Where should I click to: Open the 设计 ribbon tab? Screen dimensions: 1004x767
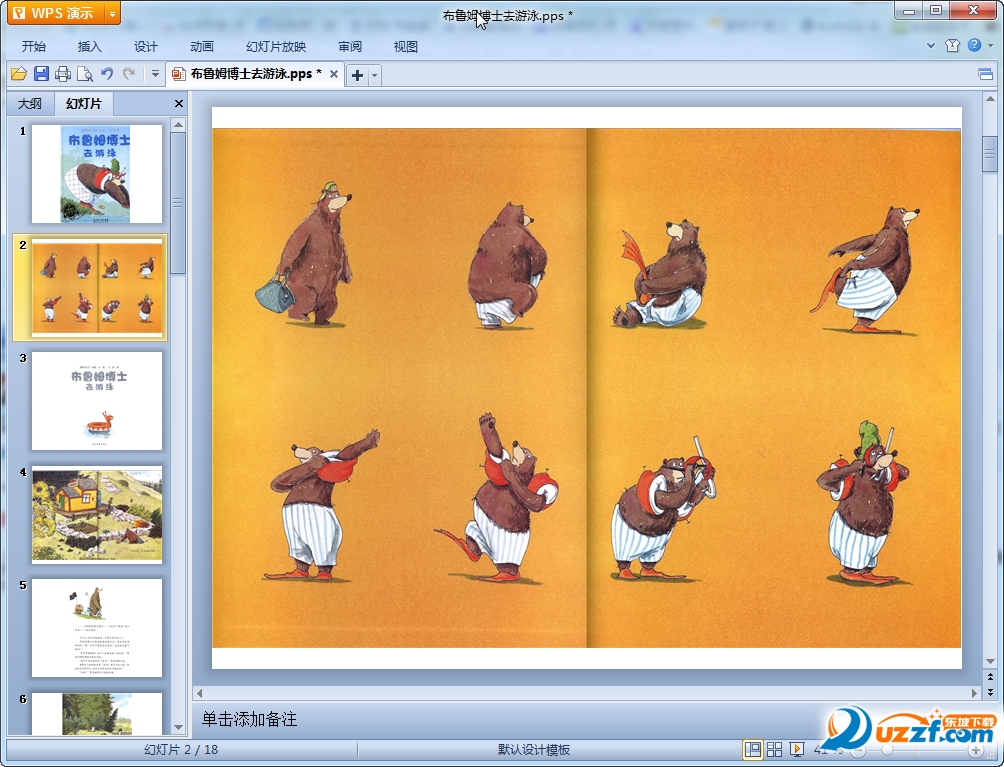click(x=145, y=47)
